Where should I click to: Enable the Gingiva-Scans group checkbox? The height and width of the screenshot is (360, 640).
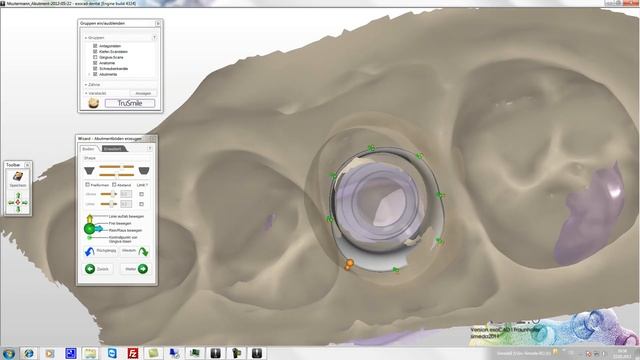click(95, 57)
